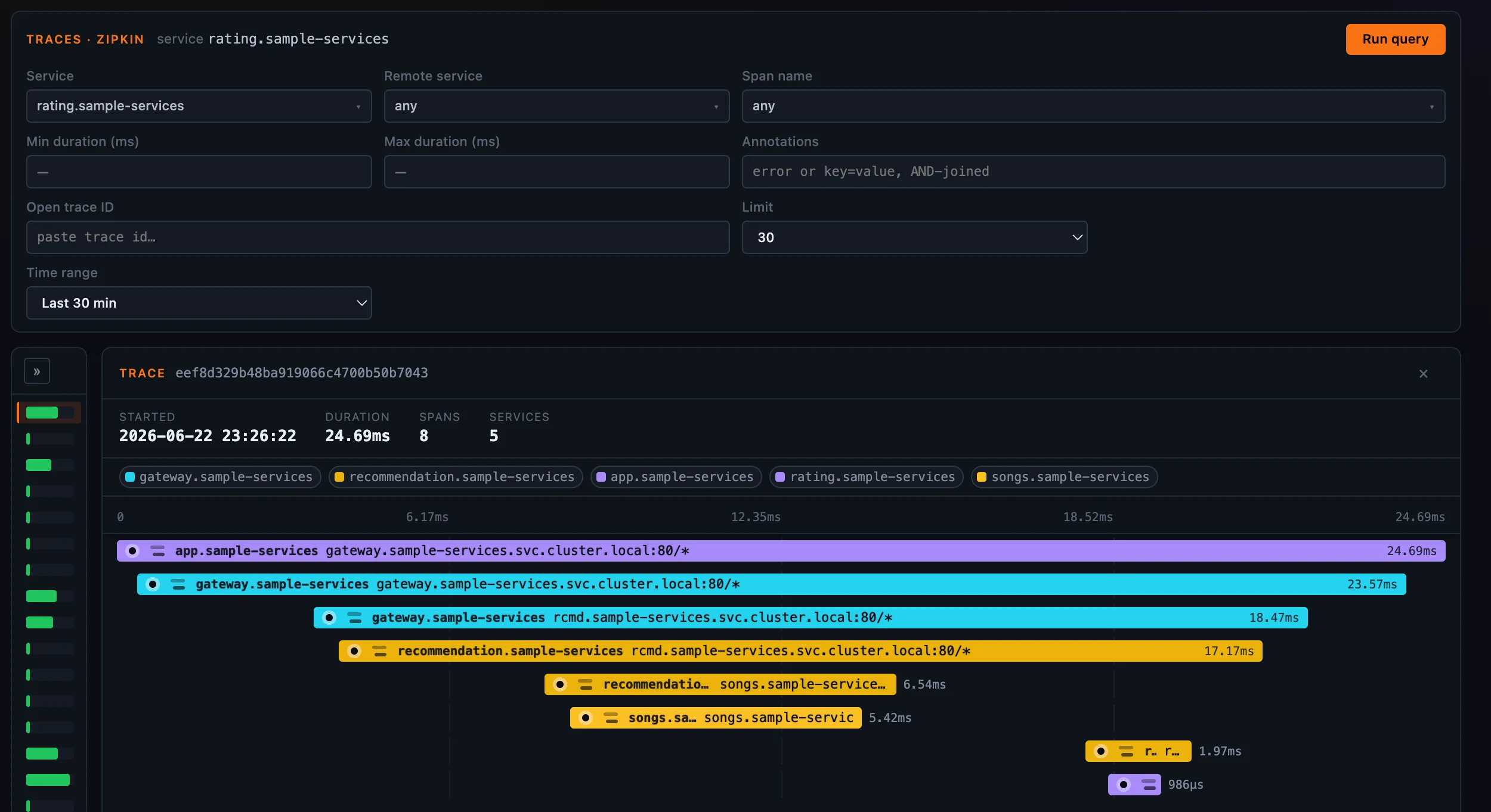
Task: Click the Open trace ID input
Action: pyautogui.click(x=378, y=237)
